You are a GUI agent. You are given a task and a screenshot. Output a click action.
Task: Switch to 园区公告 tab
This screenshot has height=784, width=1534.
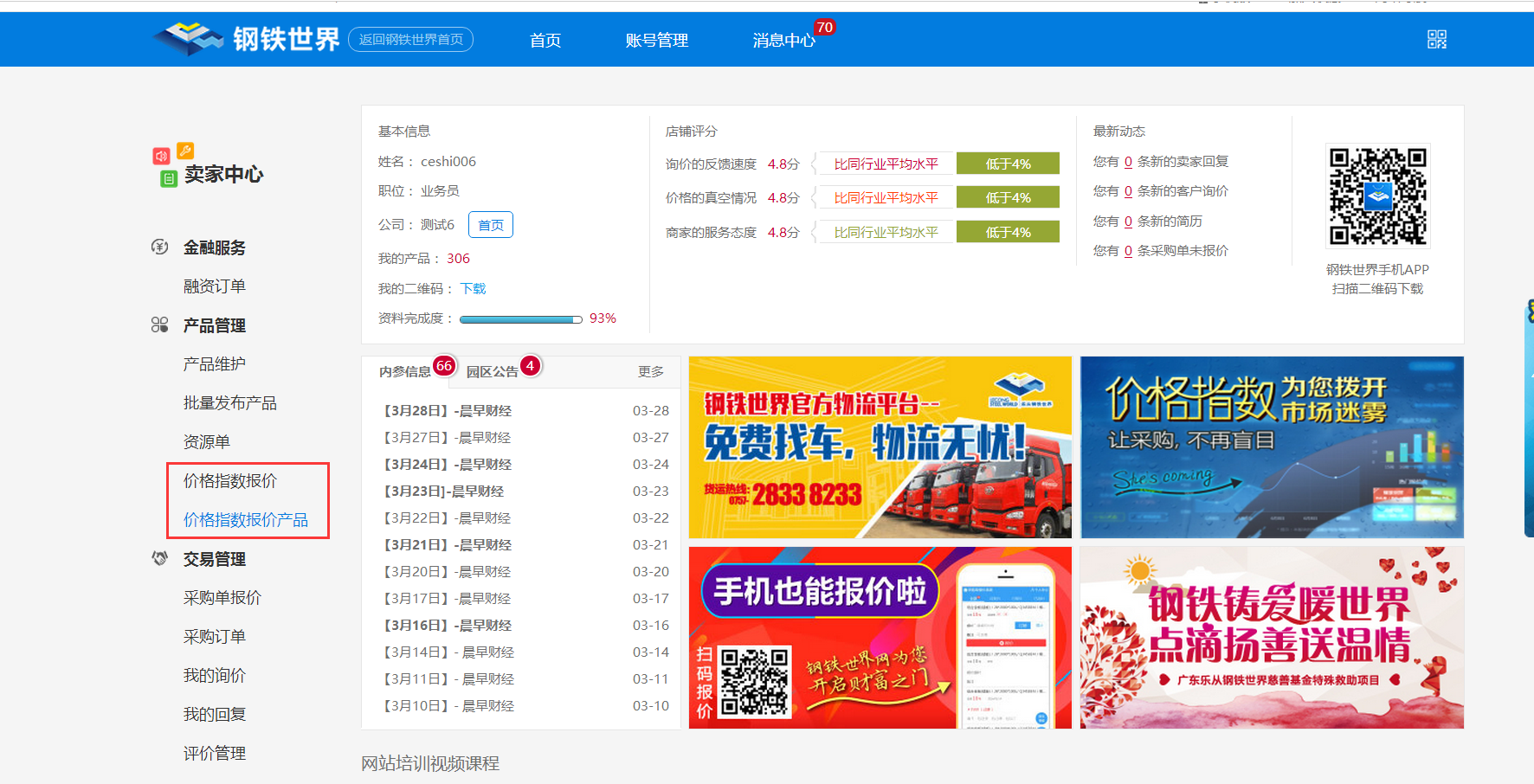pos(492,371)
